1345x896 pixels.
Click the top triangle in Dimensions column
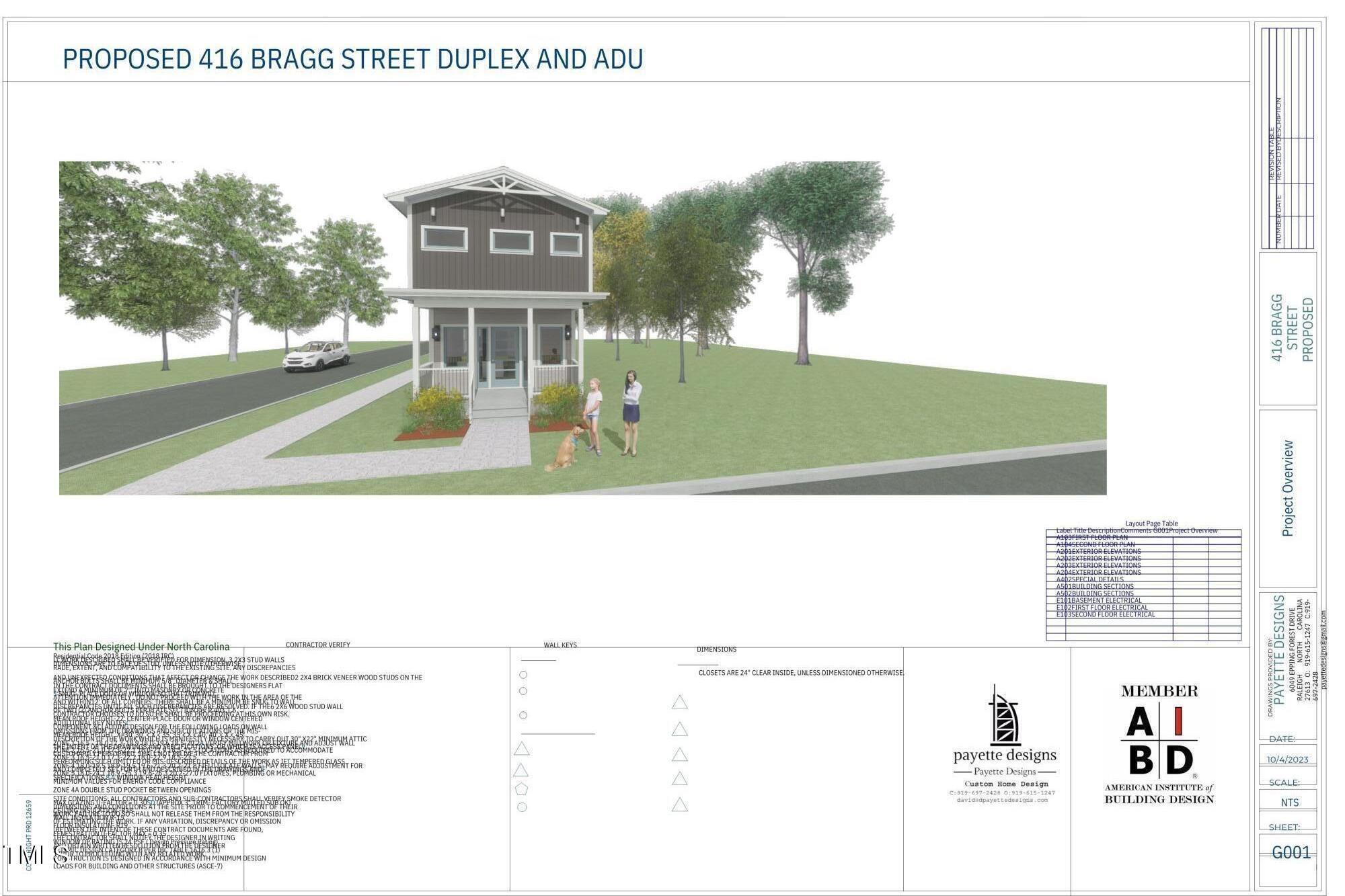click(x=679, y=702)
